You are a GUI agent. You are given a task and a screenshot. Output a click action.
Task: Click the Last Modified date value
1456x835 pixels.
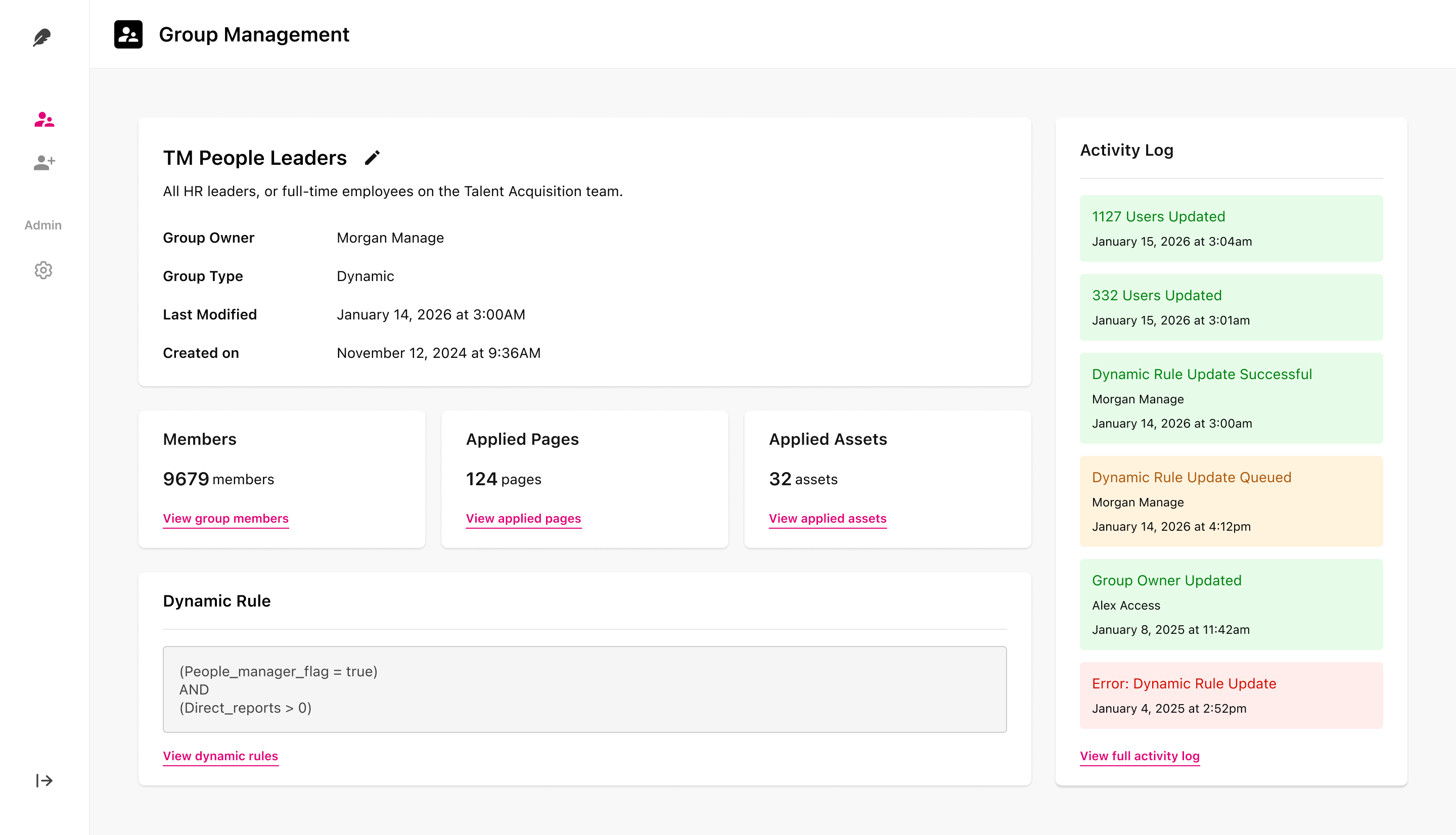pyautogui.click(x=431, y=315)
